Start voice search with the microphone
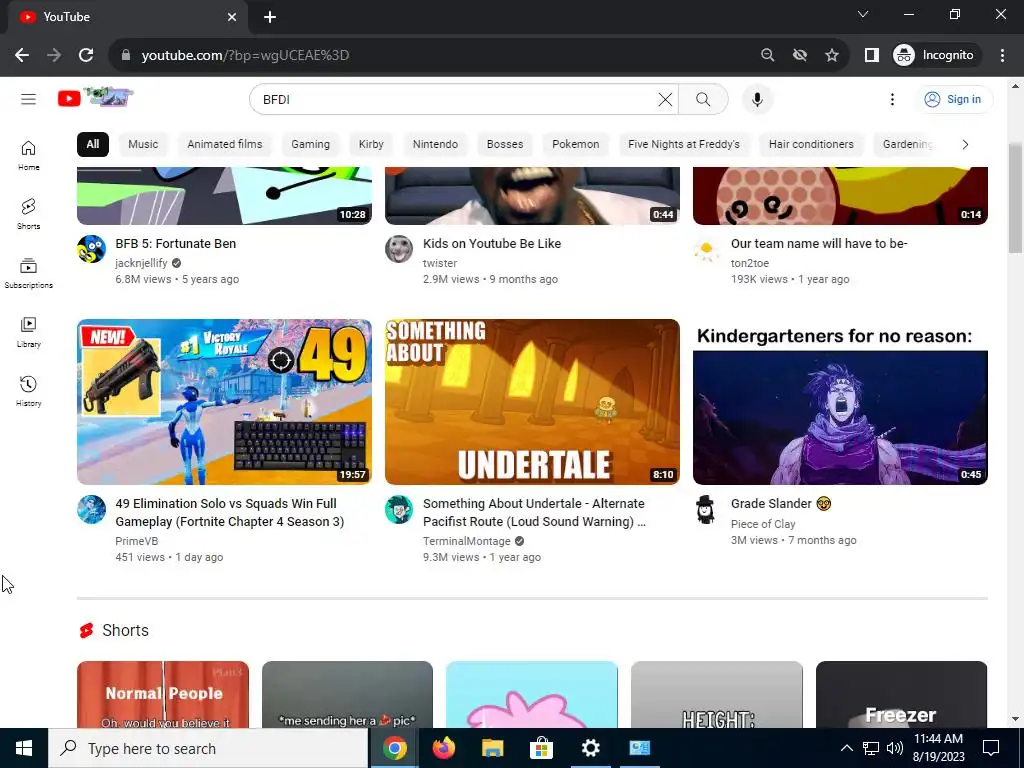Screen dimensions: 1024x768 click(758, 99)
